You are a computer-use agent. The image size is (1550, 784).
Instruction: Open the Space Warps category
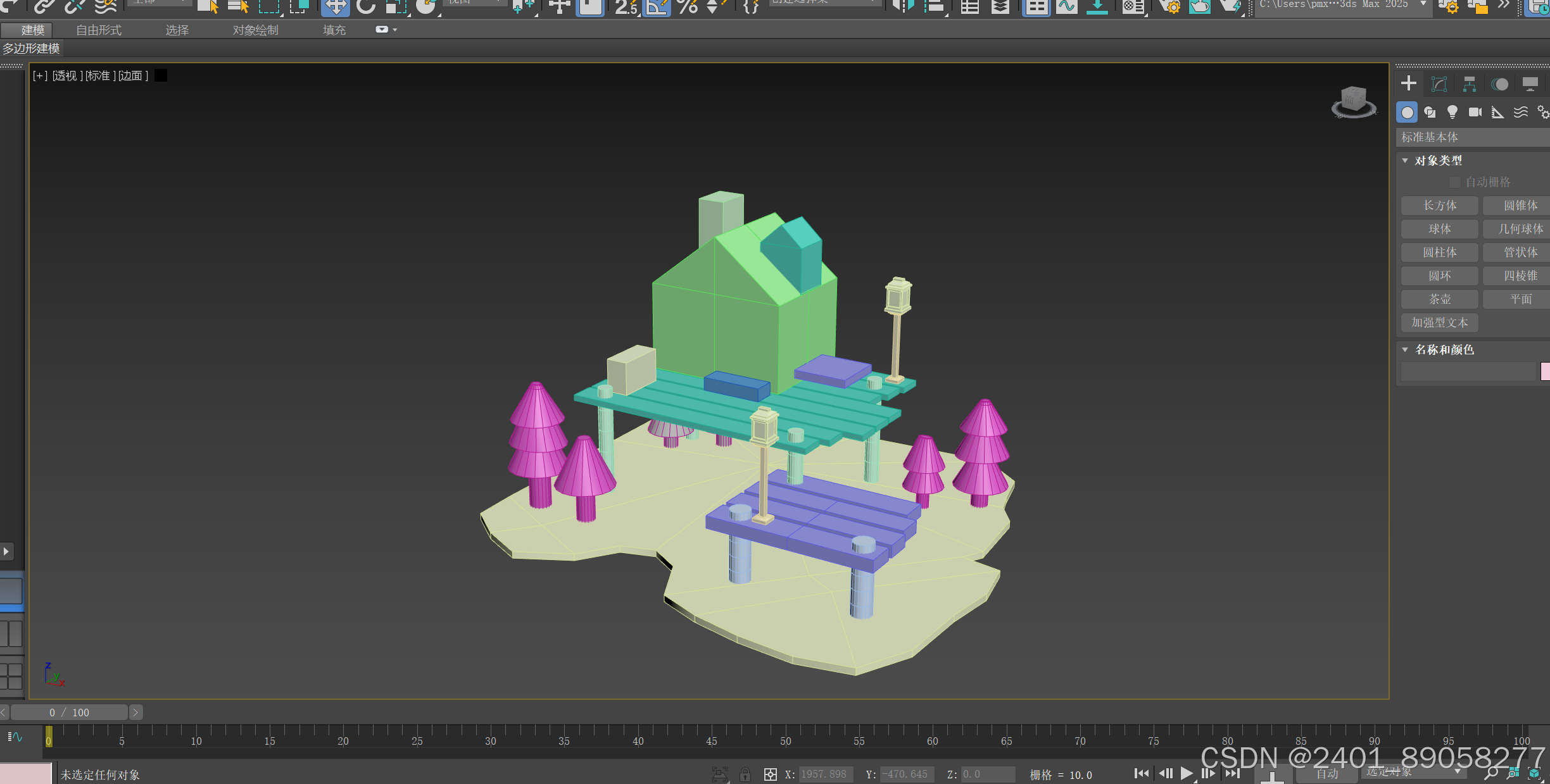point(1521,112)
